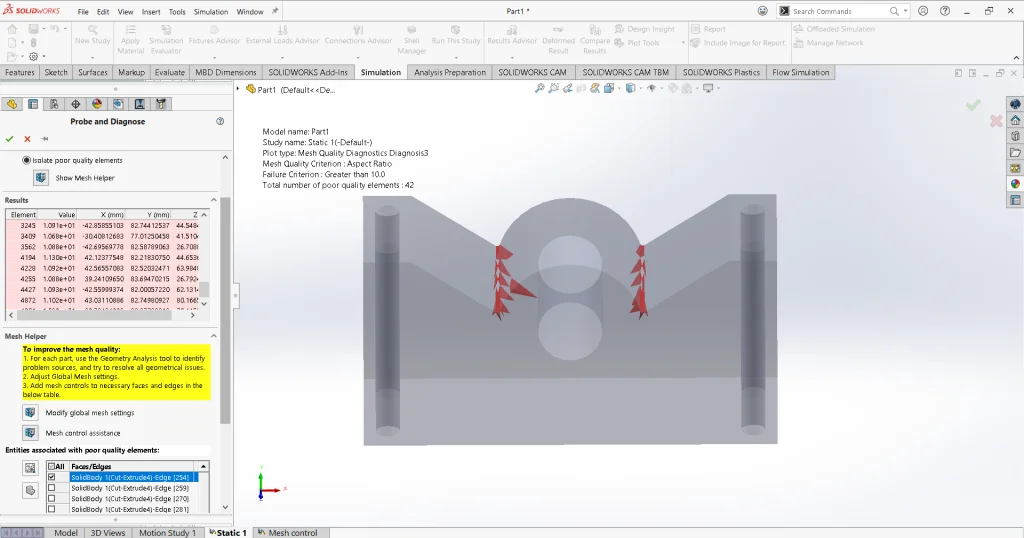This screenshot has height=538, width=1024.
Task: Open the FeatureManager design tree tab
Action: coord(12,104)
